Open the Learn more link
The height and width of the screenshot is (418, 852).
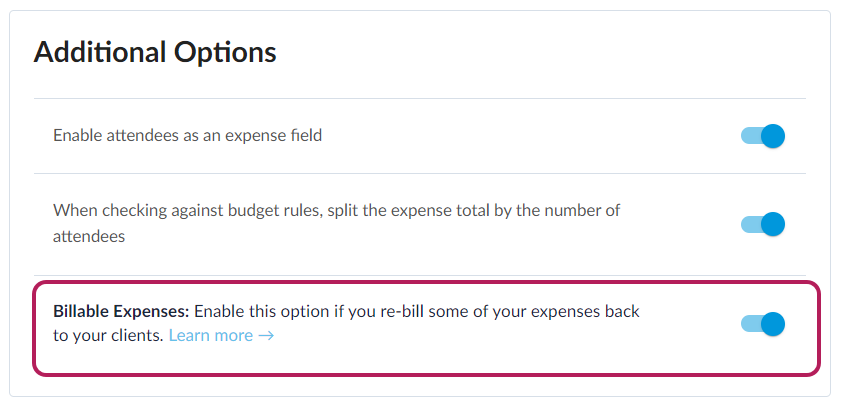(x=210, y=336)
